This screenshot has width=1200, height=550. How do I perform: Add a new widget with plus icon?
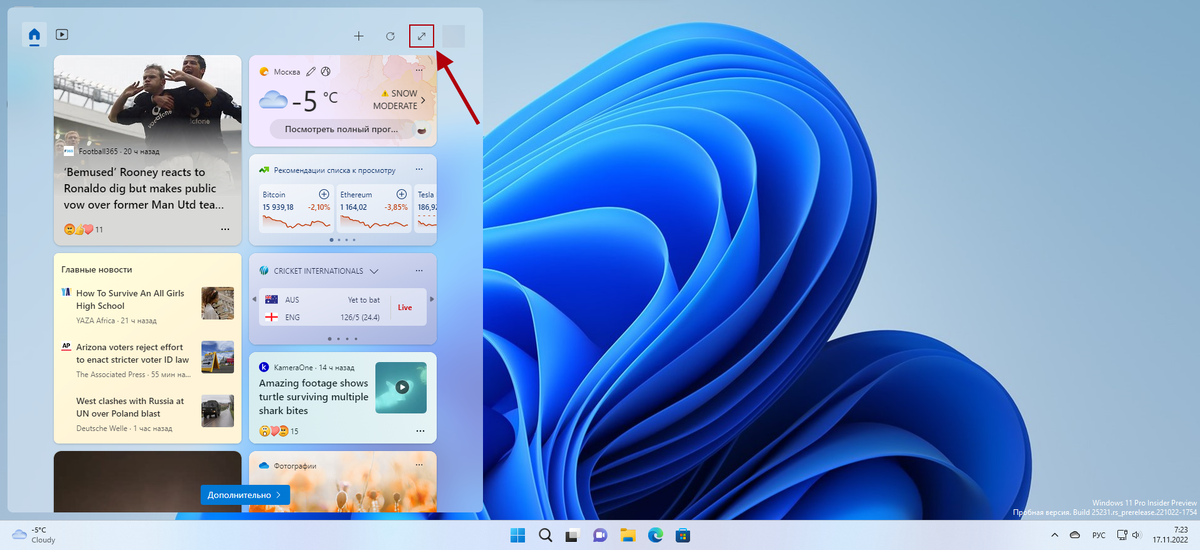point(359,36)
